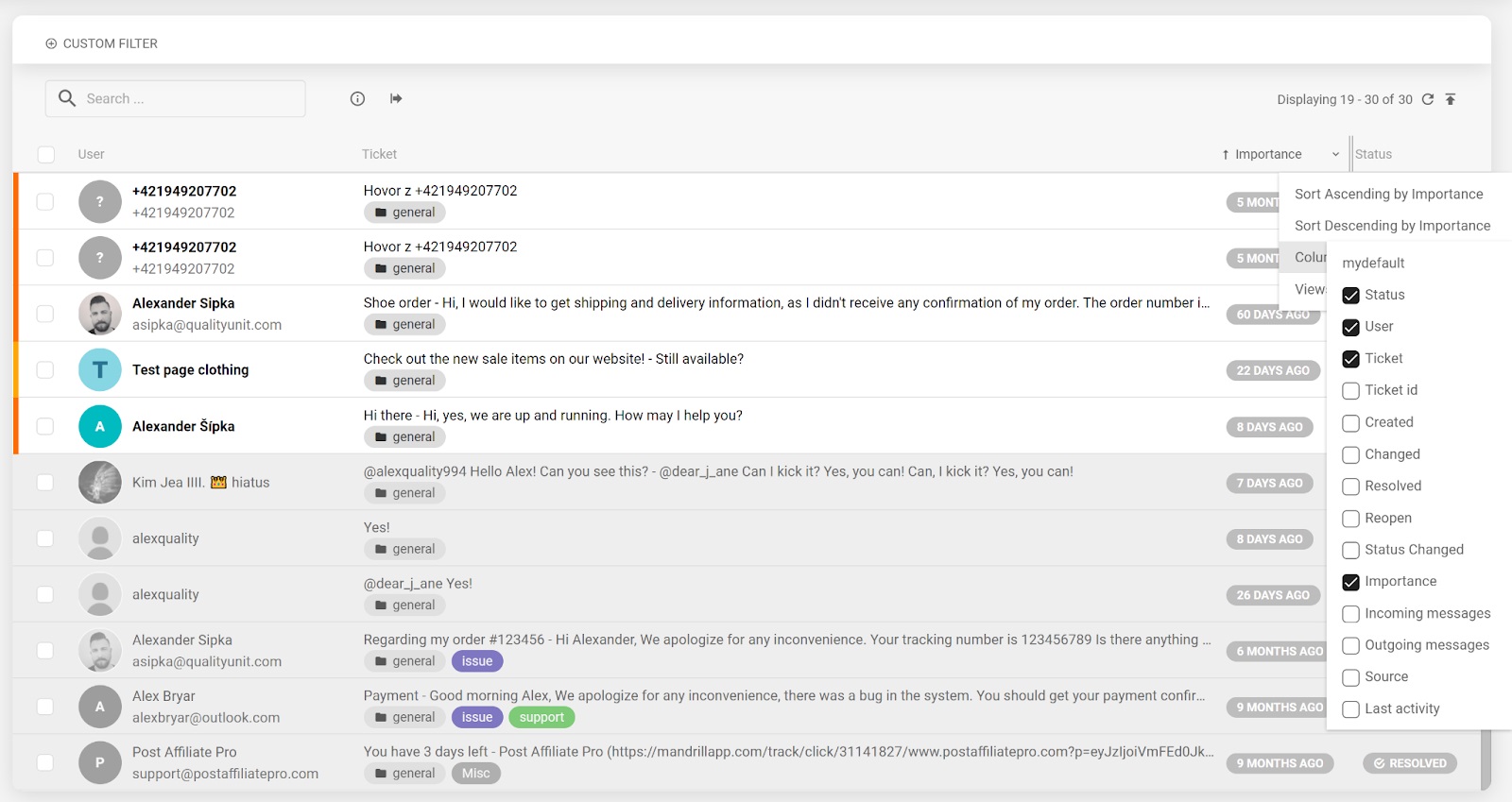This screenshot has width=1512, height=802.
Task: Toggle the select-all tickets checkbox in header
Action: (45, 154)
